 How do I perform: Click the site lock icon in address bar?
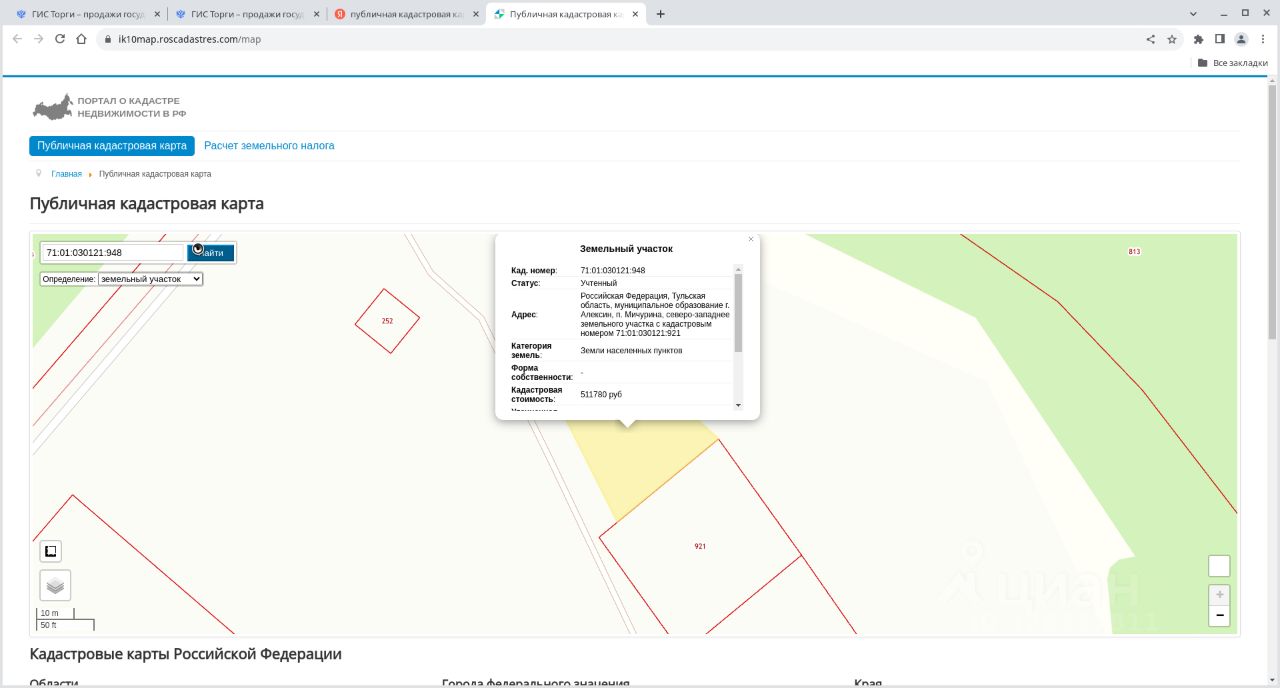pyautogui.click(x=108, y=39)
